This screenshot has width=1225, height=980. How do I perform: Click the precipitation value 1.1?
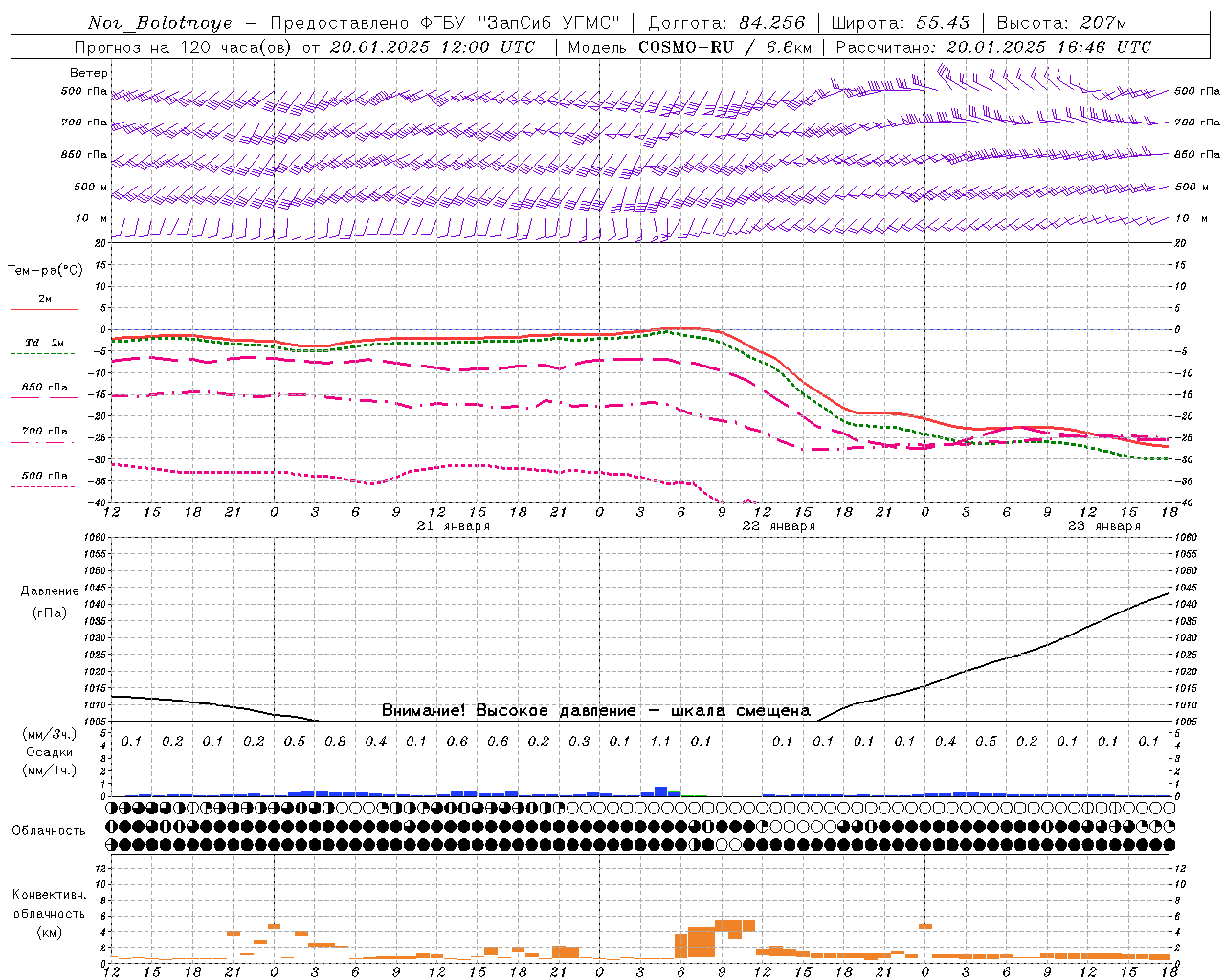(660, 742)
